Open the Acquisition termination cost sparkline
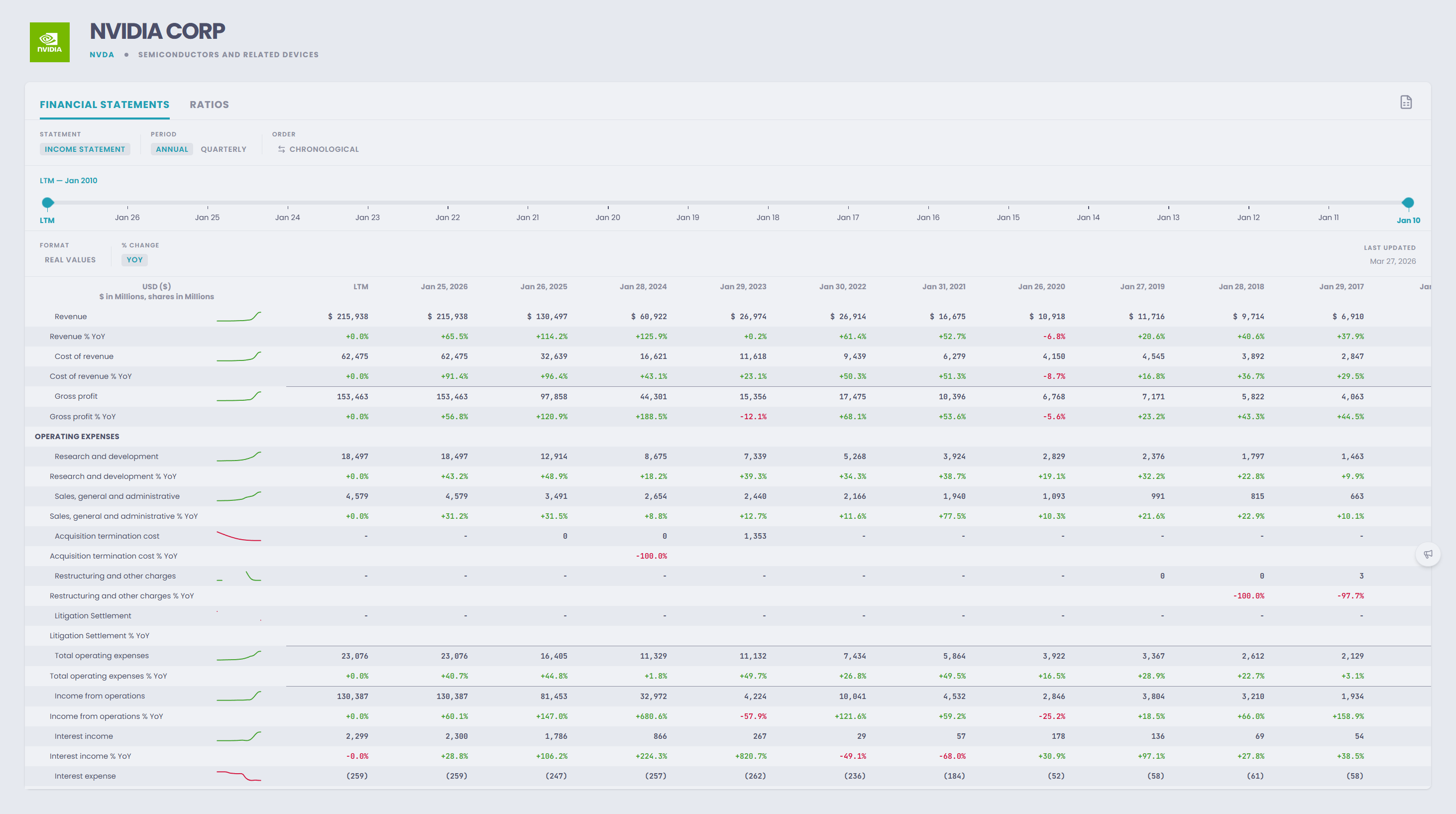The height and width of the screenshot is (814, 1456). [x=238, y=536]
